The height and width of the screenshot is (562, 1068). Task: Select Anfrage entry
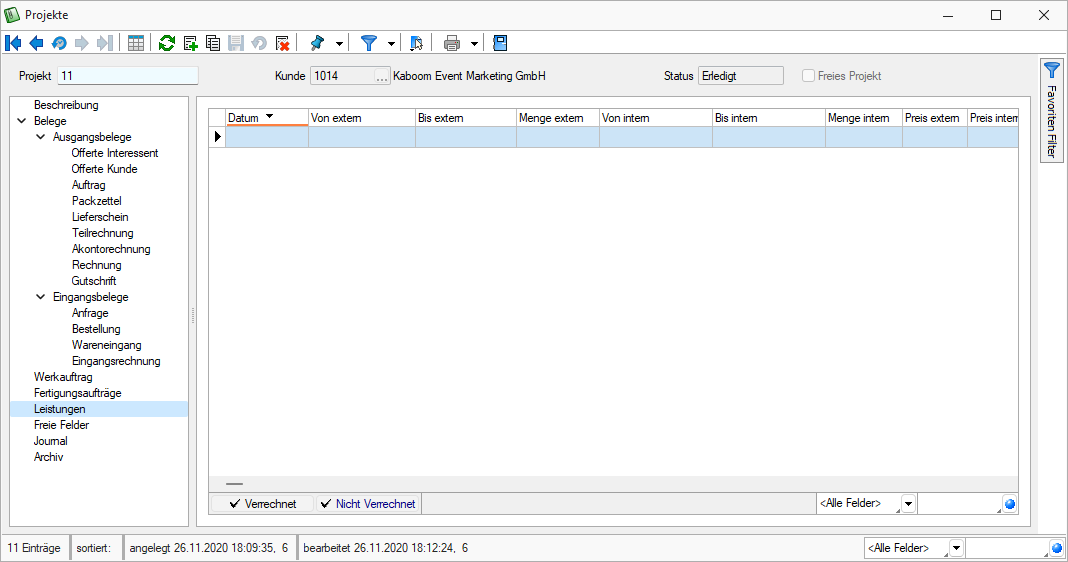tap(90, 313)
